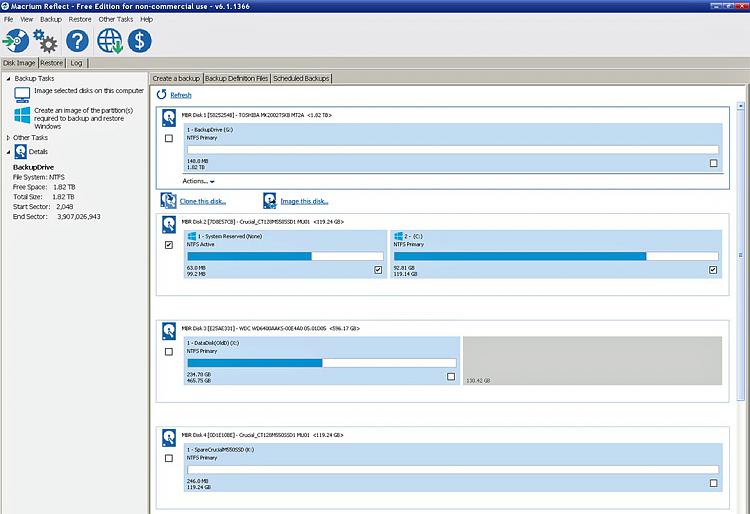Viewport: 750px width, 514px height.
Task: Click the dollar sign purchase icon
Action: pyautogui.click(x=140, y=41)
